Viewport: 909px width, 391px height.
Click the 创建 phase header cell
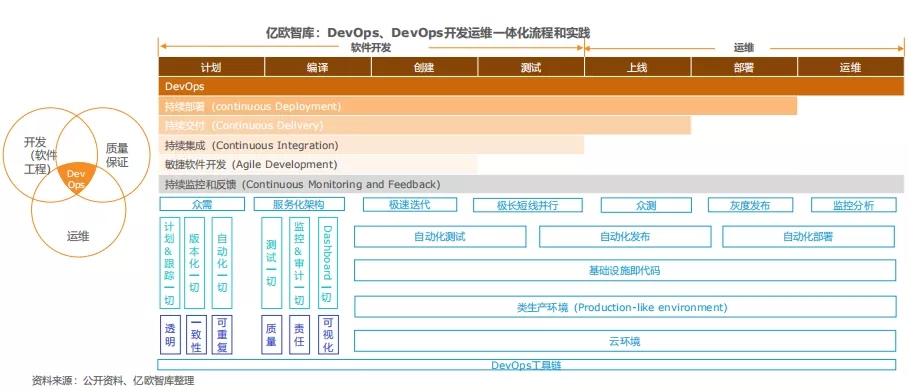(x=424, y=67)
